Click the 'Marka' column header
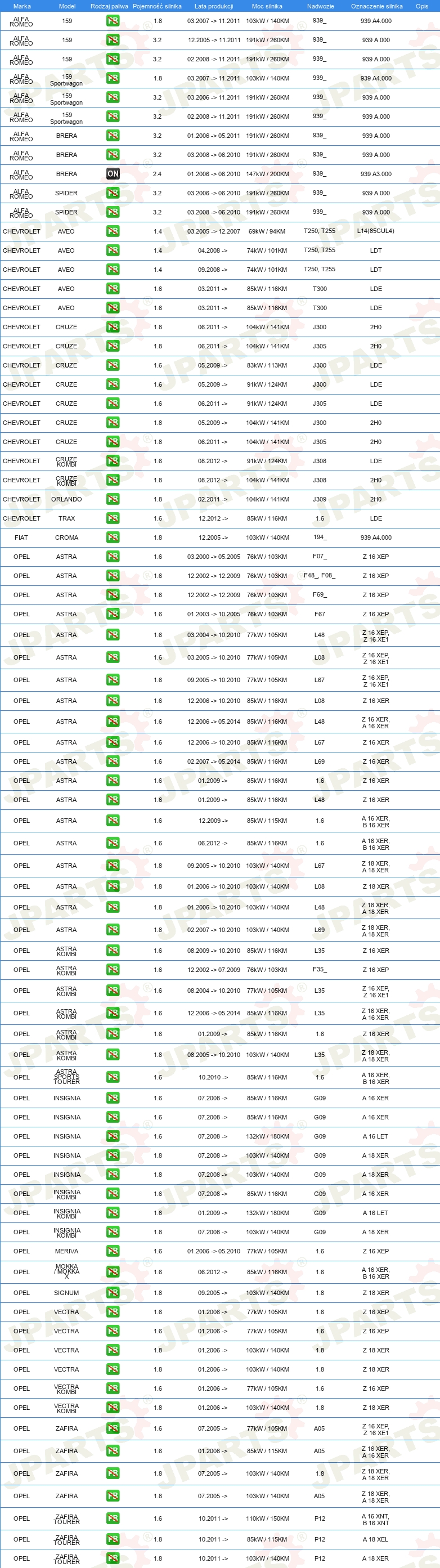The image size is (440, 1568). 22,6
